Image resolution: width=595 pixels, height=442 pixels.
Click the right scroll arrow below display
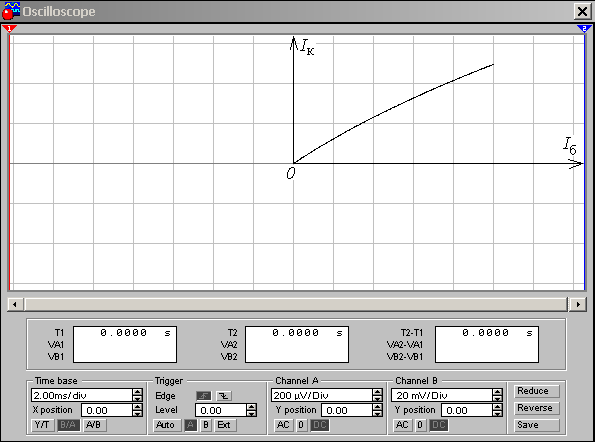(x=578, y=304)
